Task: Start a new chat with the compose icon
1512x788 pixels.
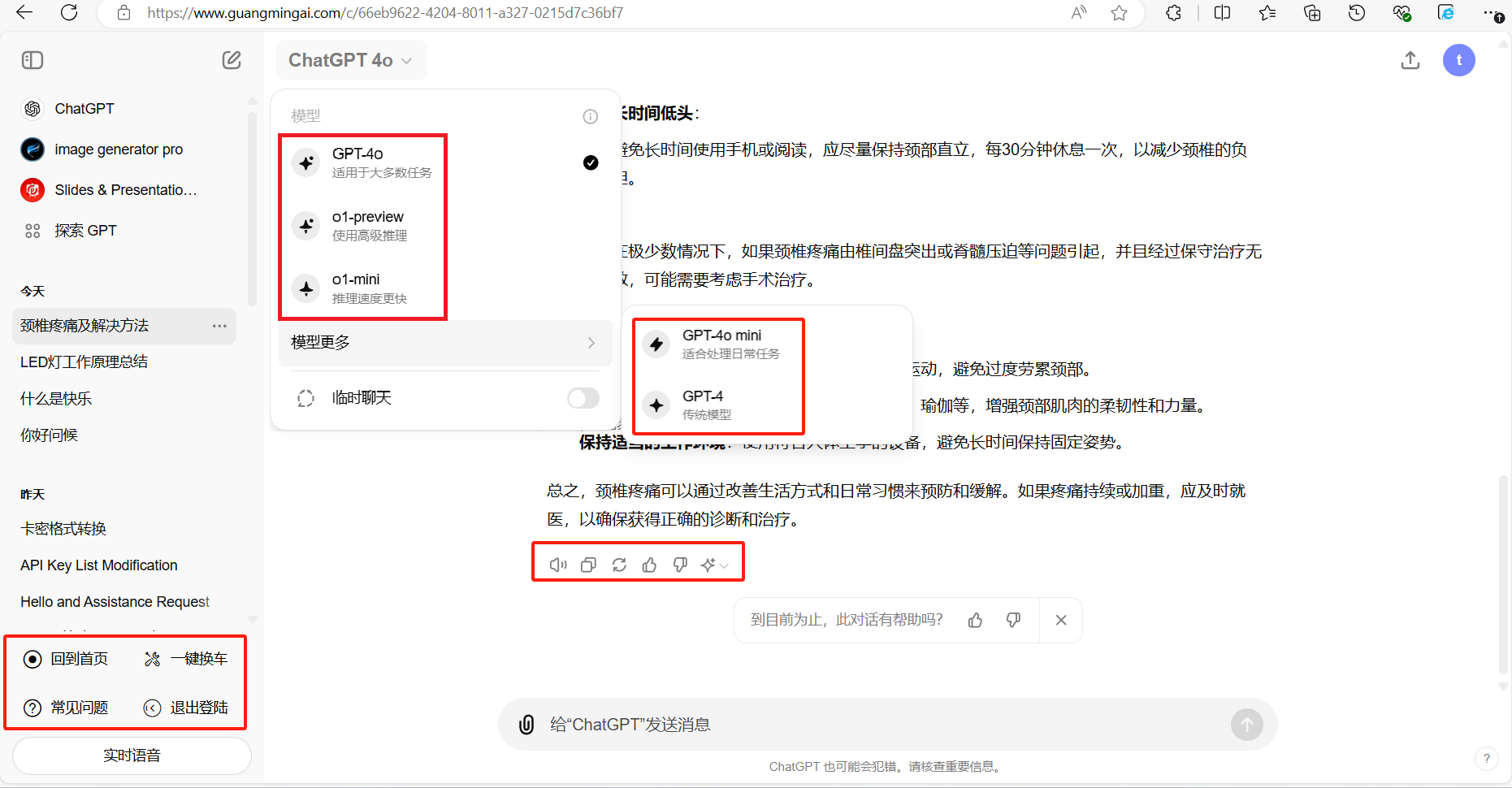Action: [232, 60]
